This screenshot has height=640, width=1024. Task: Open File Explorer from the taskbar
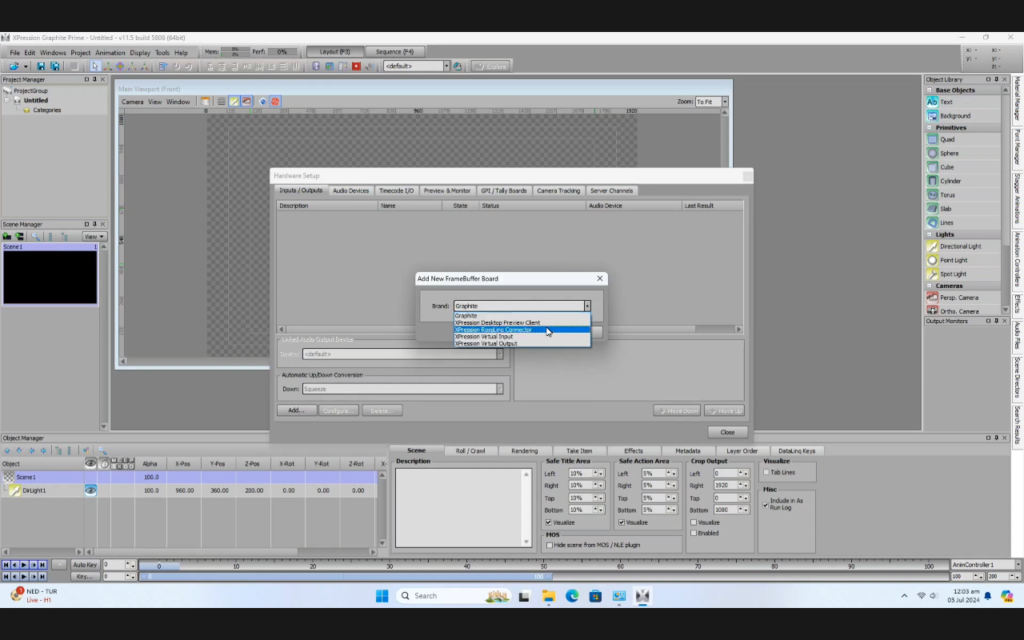coord(548,596)
